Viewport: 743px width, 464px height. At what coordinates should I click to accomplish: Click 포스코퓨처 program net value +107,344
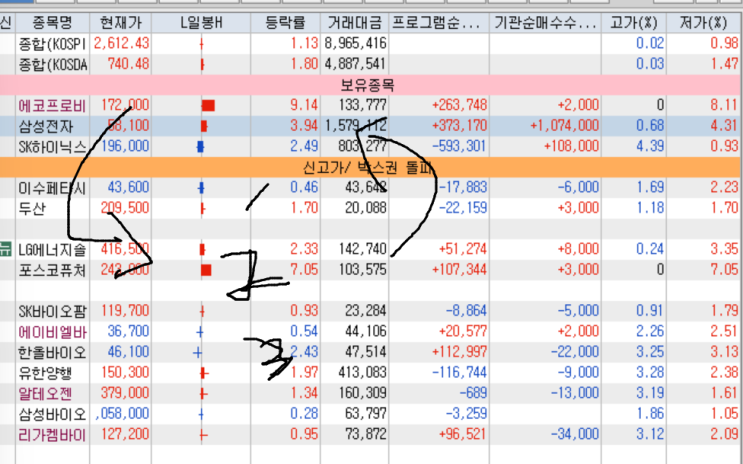click(x=459, y=270)
